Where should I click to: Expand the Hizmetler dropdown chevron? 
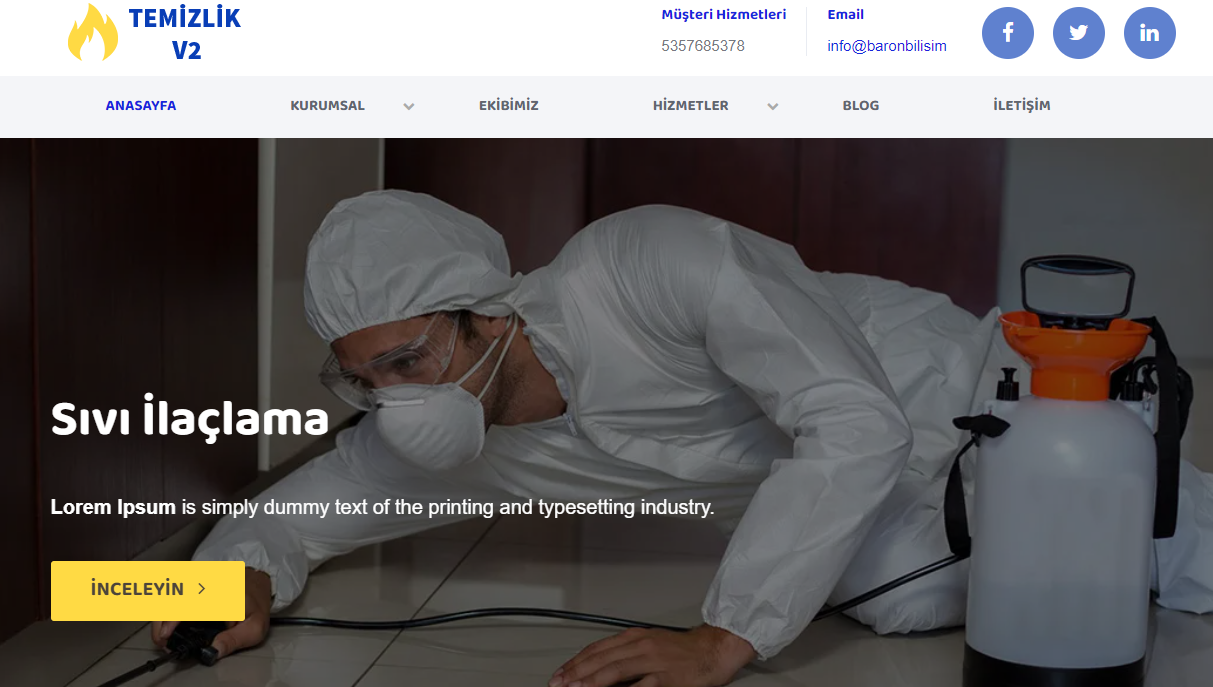point(772,106)
